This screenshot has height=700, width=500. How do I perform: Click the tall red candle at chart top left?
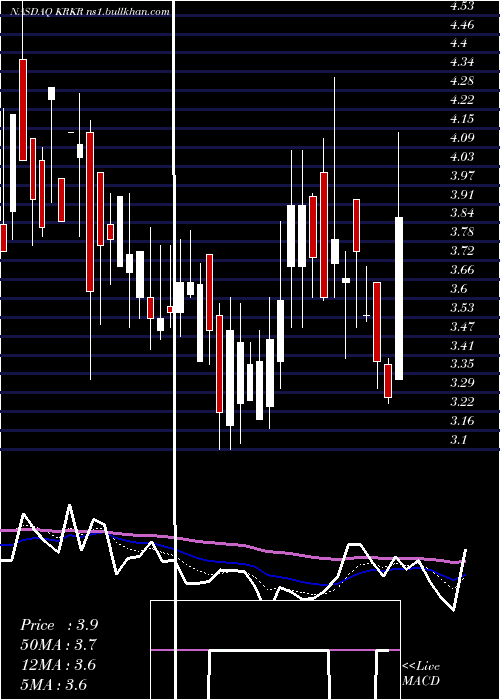click(x=23, y=110)
